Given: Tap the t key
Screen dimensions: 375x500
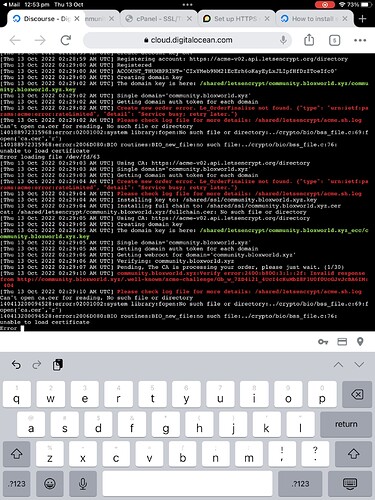Looking at the screenshot, I should (x=153, y=395).
